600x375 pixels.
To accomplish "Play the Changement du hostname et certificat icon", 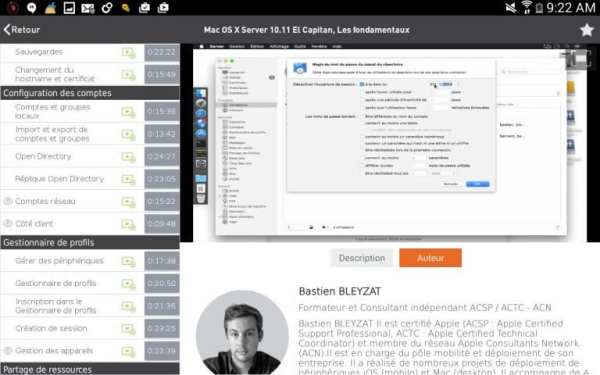I will (x=129, y=75).
